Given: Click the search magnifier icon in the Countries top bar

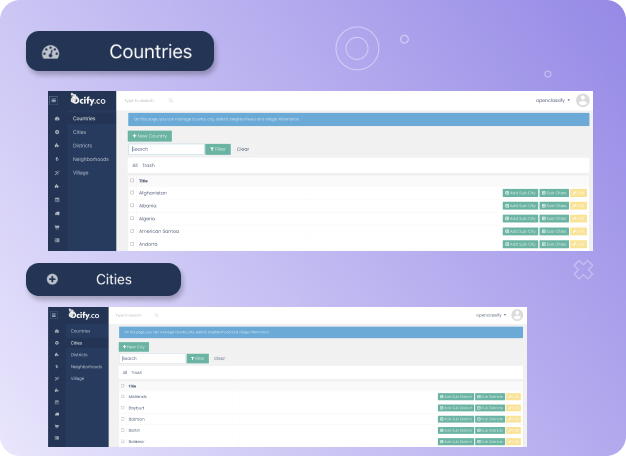Looking at the screenshot, I should (171, 101).
